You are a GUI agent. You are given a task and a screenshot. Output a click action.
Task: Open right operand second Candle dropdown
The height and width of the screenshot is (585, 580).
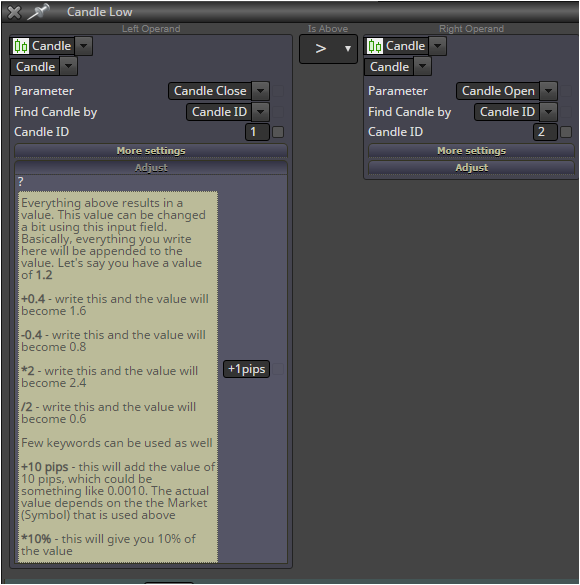click(423, 66)
